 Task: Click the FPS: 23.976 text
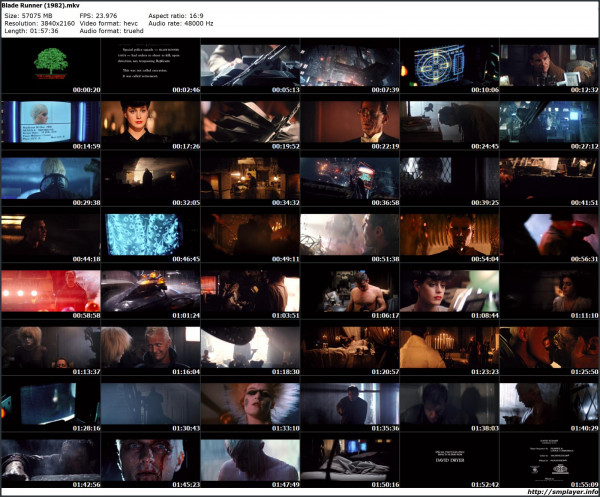98,16
